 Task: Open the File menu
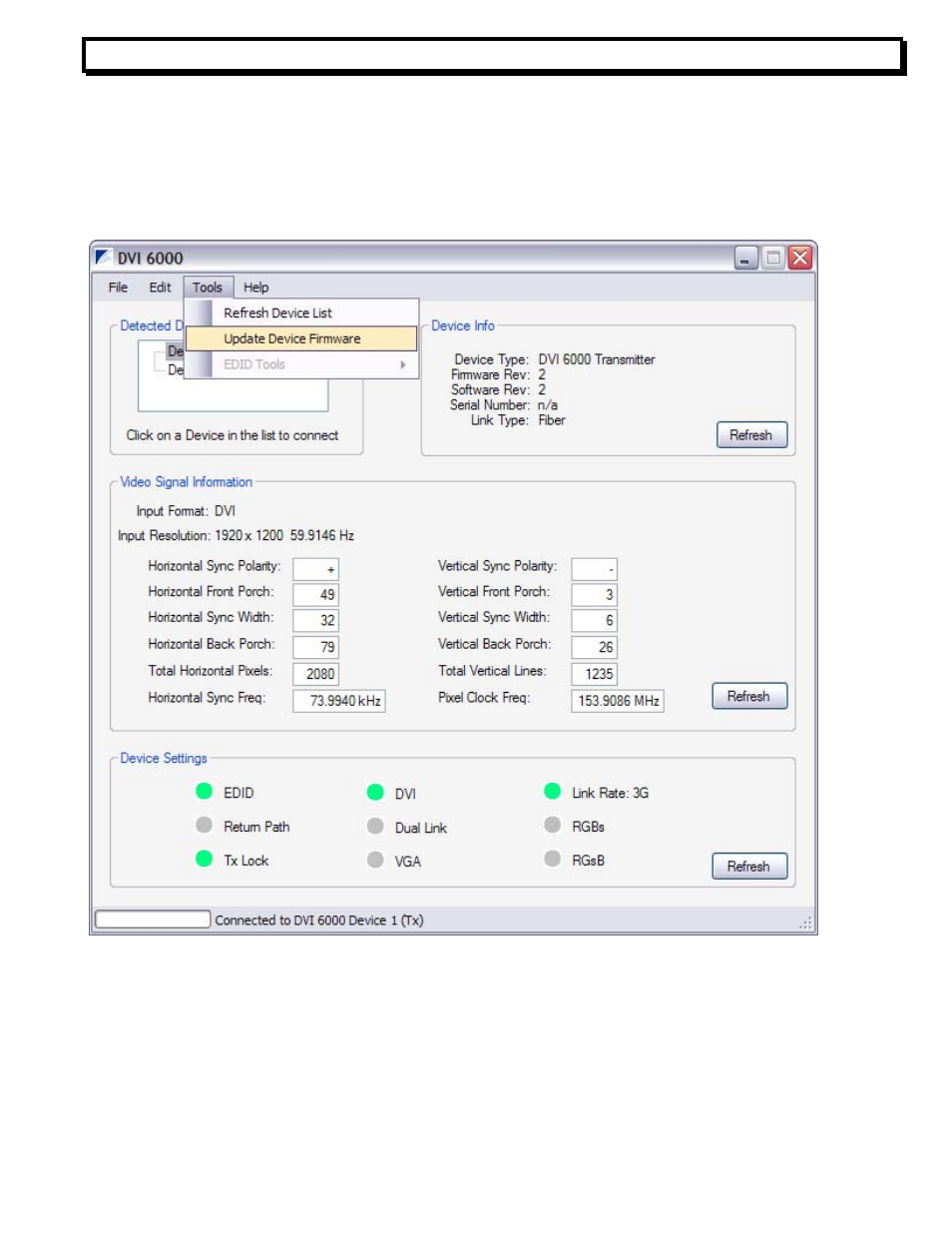(x=118, y=288)
